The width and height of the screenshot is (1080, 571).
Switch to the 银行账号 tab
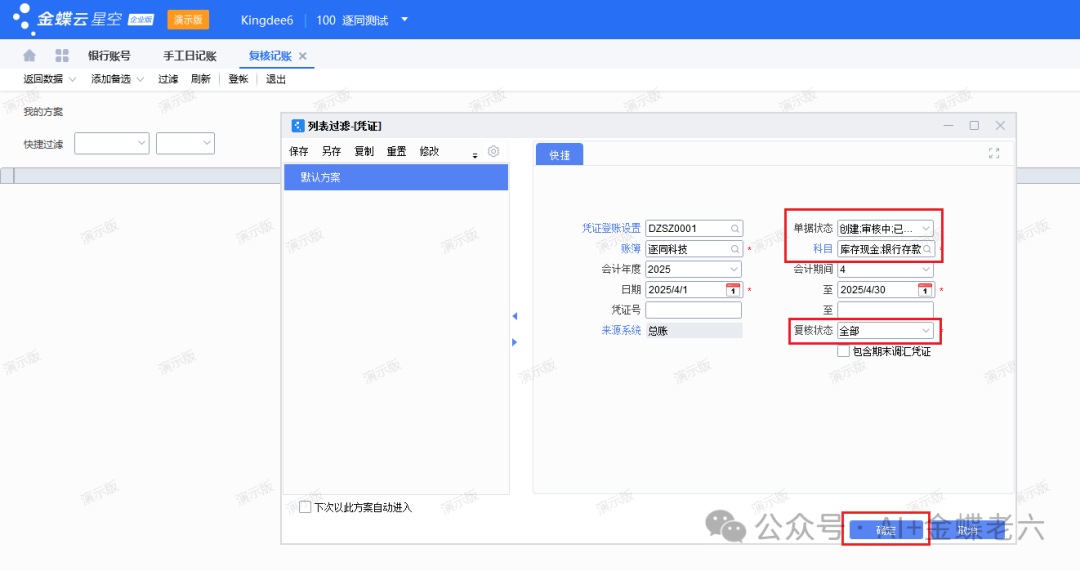[109, 56]
